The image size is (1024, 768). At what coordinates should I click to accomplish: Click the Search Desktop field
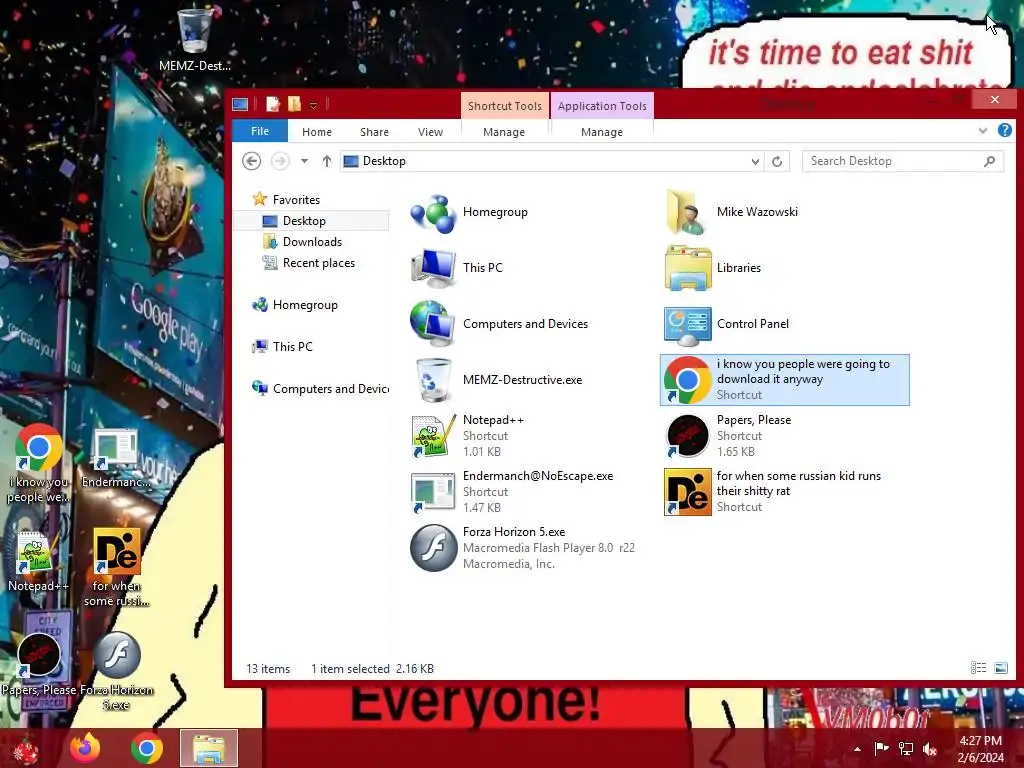[x=903, y=161]
